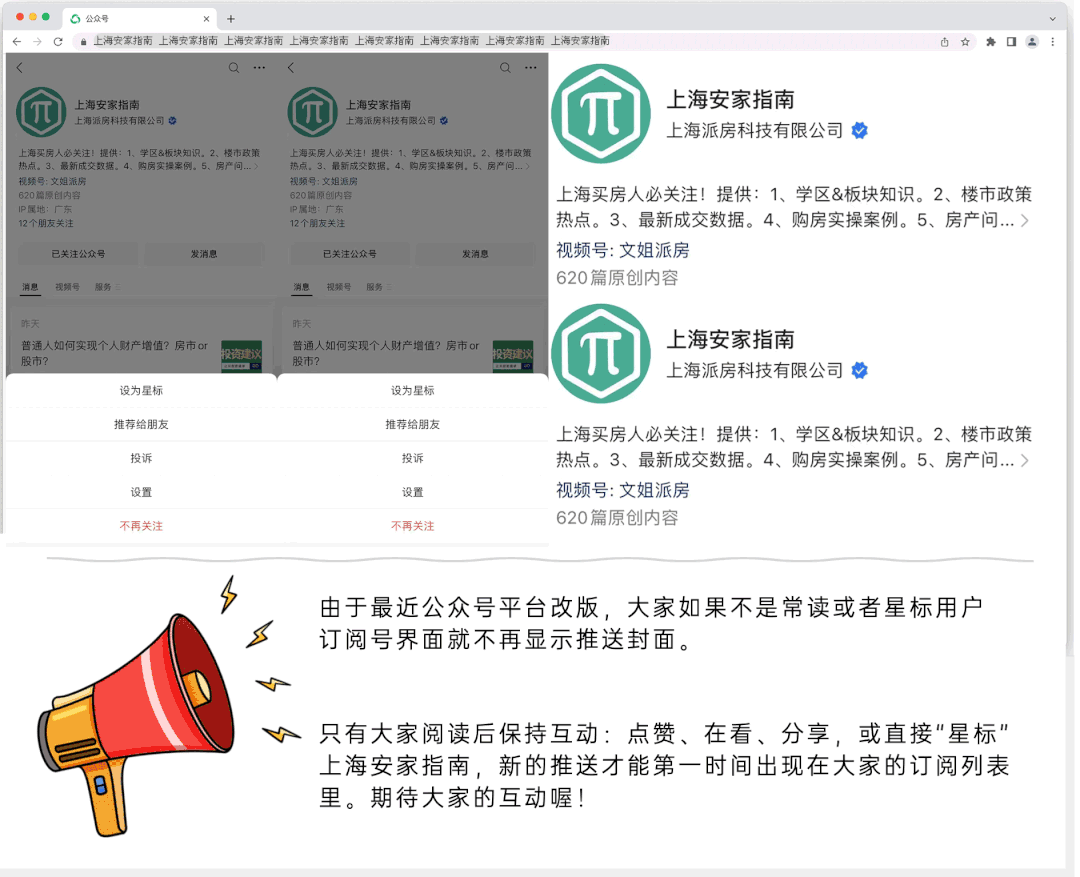The height and width of the screenshot is (877, 1080).
Task: Open the more (···) menu in left phone panel
Action: point(259,68)
